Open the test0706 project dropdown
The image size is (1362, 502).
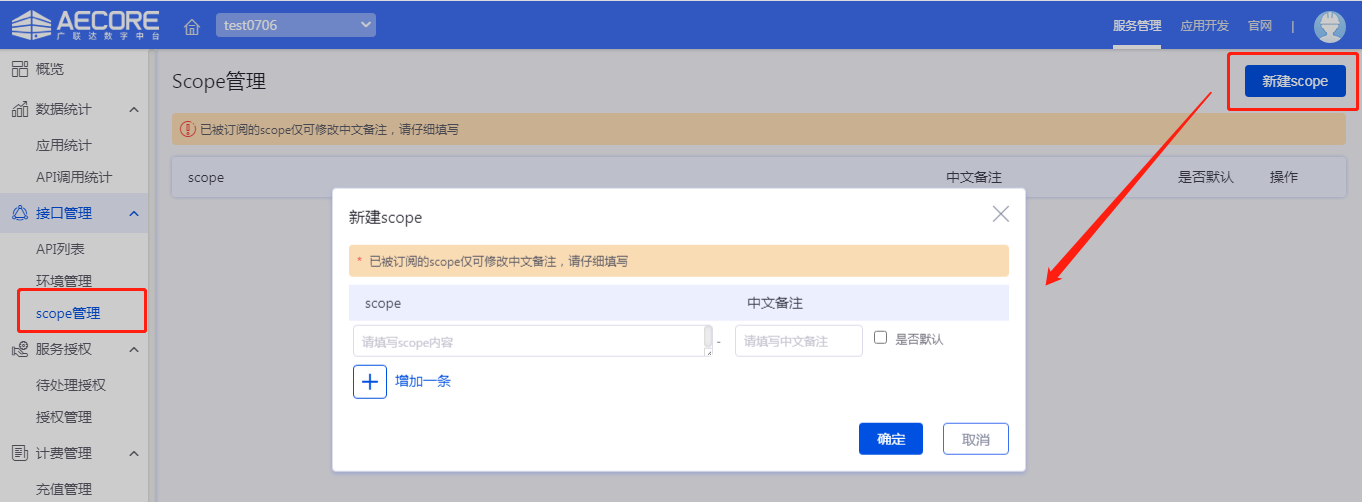coord(295,25)
